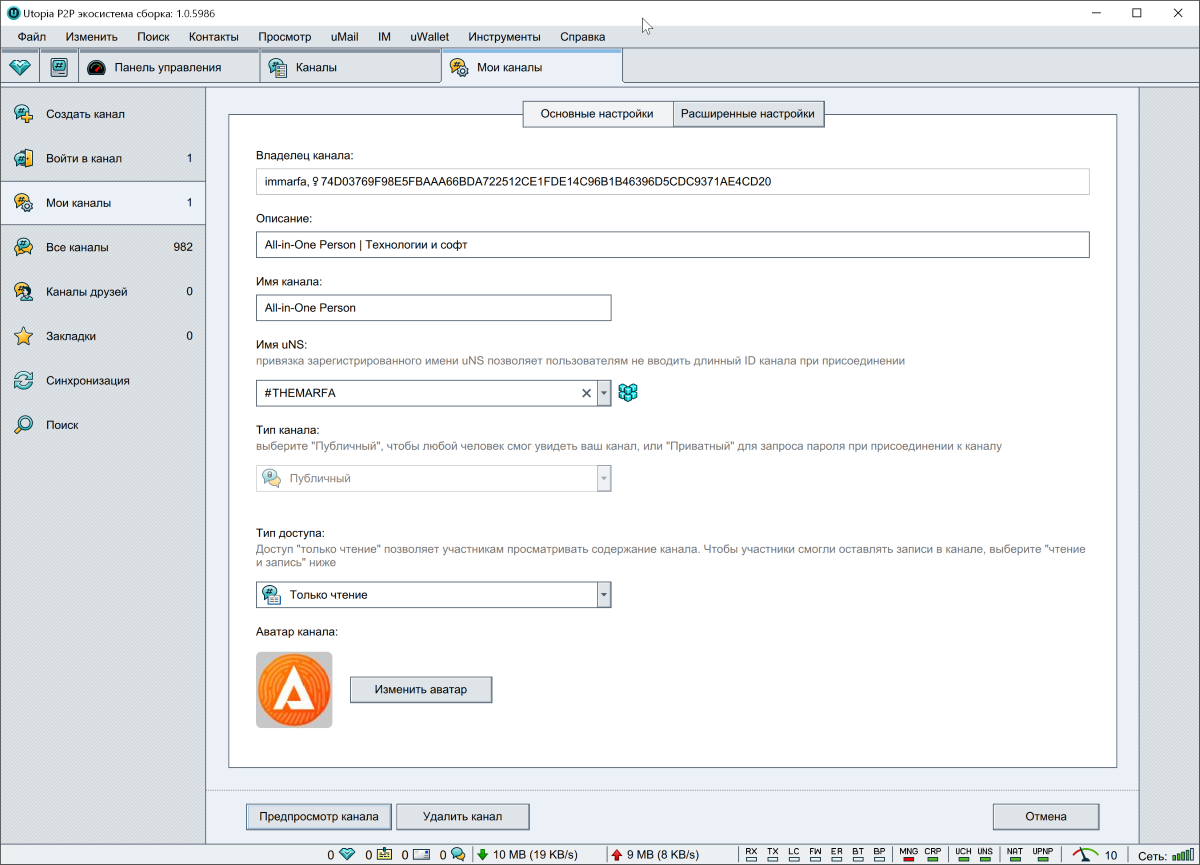Open the Расширенные настройки tab

point(748,114)
